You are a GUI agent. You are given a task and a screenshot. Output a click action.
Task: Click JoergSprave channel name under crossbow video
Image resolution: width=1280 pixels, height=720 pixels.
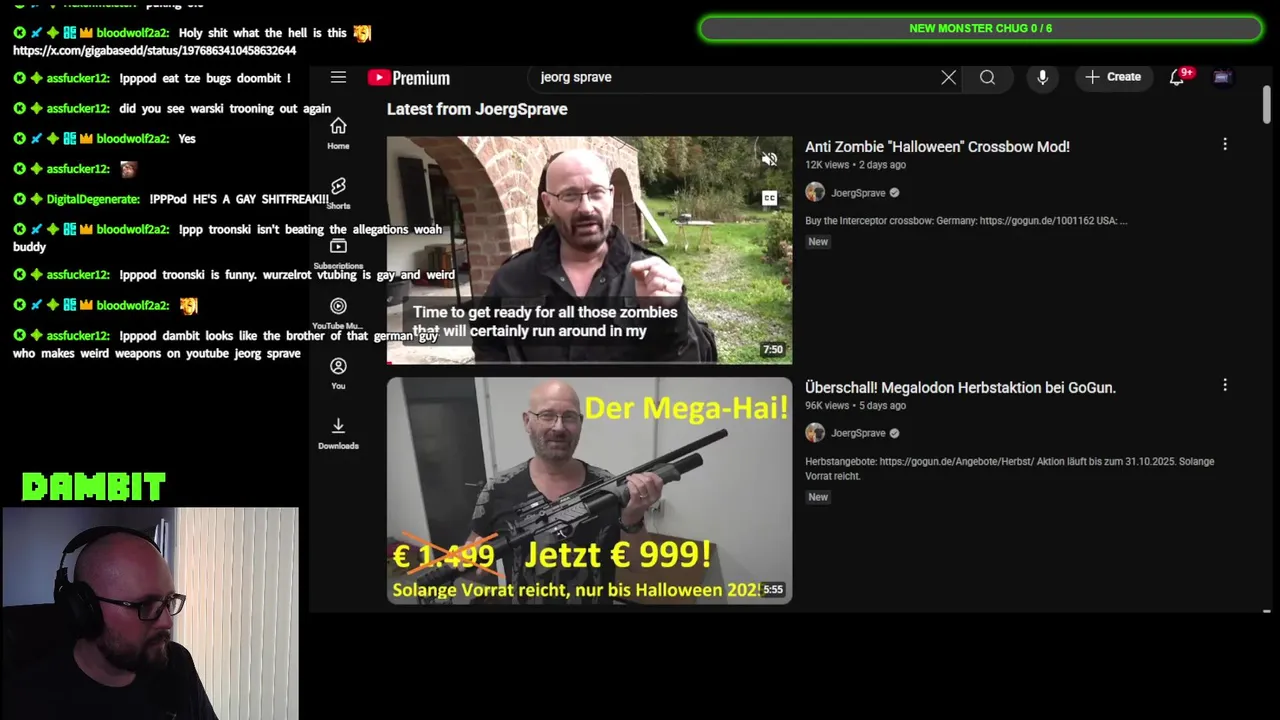858,193
